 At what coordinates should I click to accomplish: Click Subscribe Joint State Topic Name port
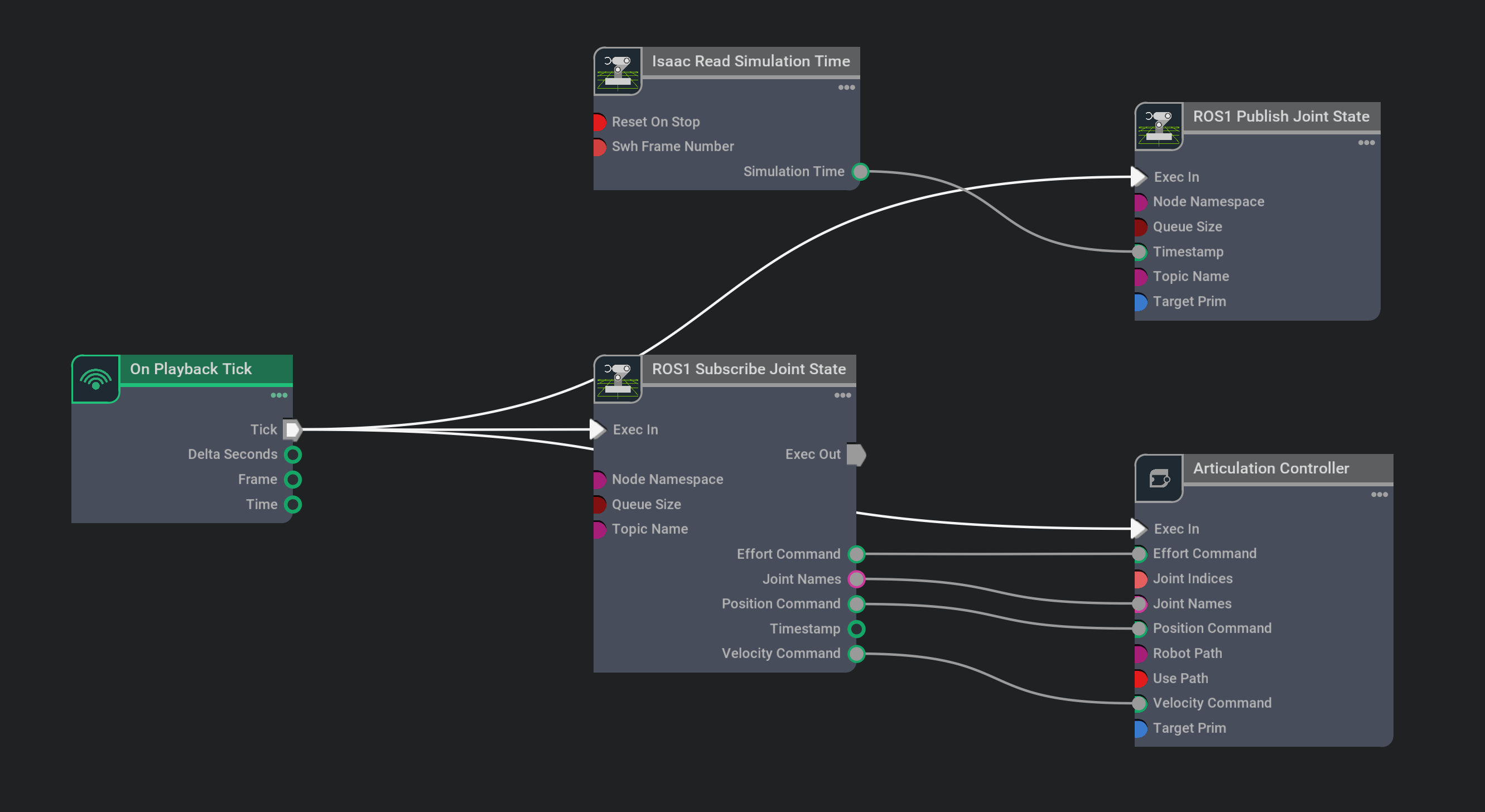pos(599,530)
